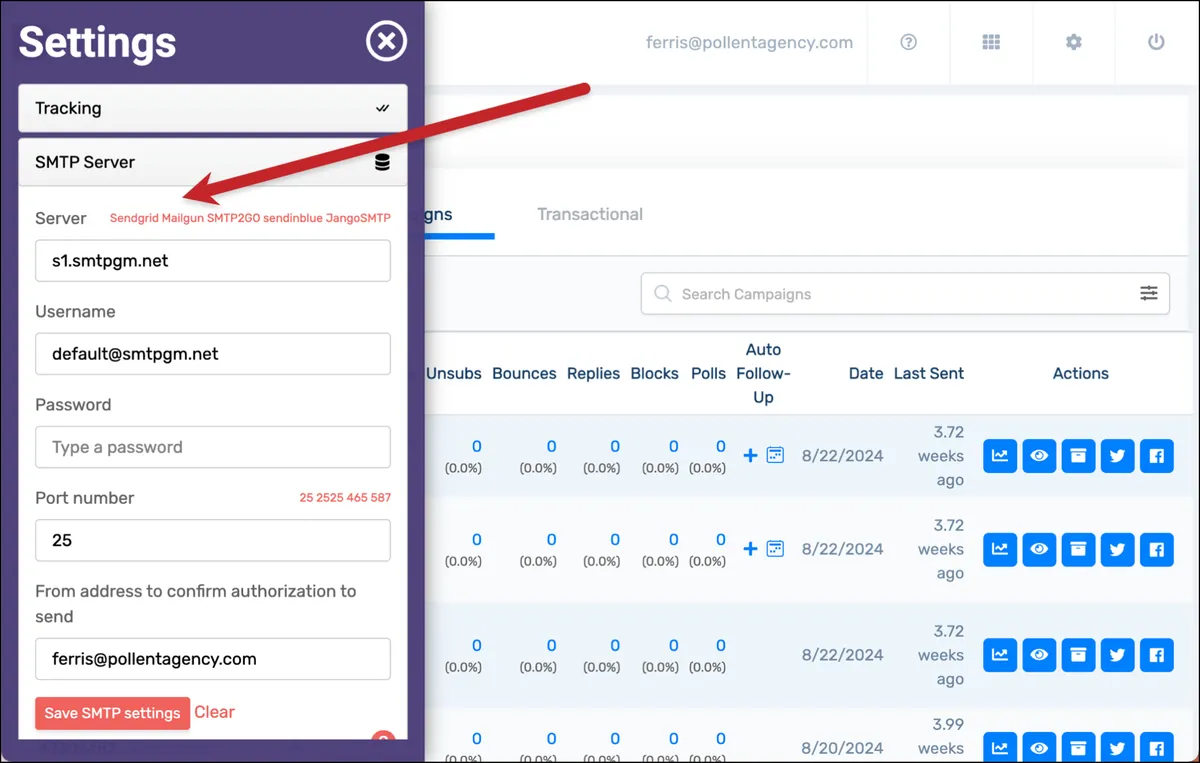1200x763 pixels.
Task: Click the archive icon in top campaign row
Action: pos(1078,456)
